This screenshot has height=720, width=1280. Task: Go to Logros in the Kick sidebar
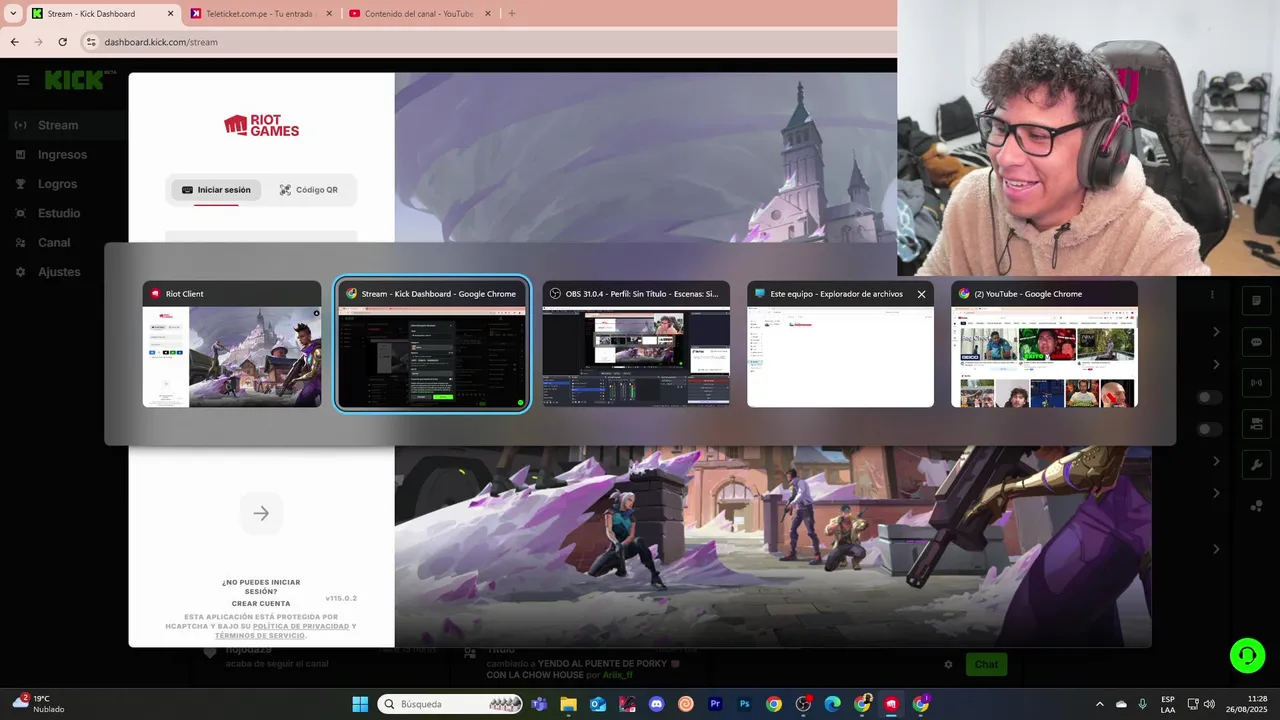coord(57,184)
